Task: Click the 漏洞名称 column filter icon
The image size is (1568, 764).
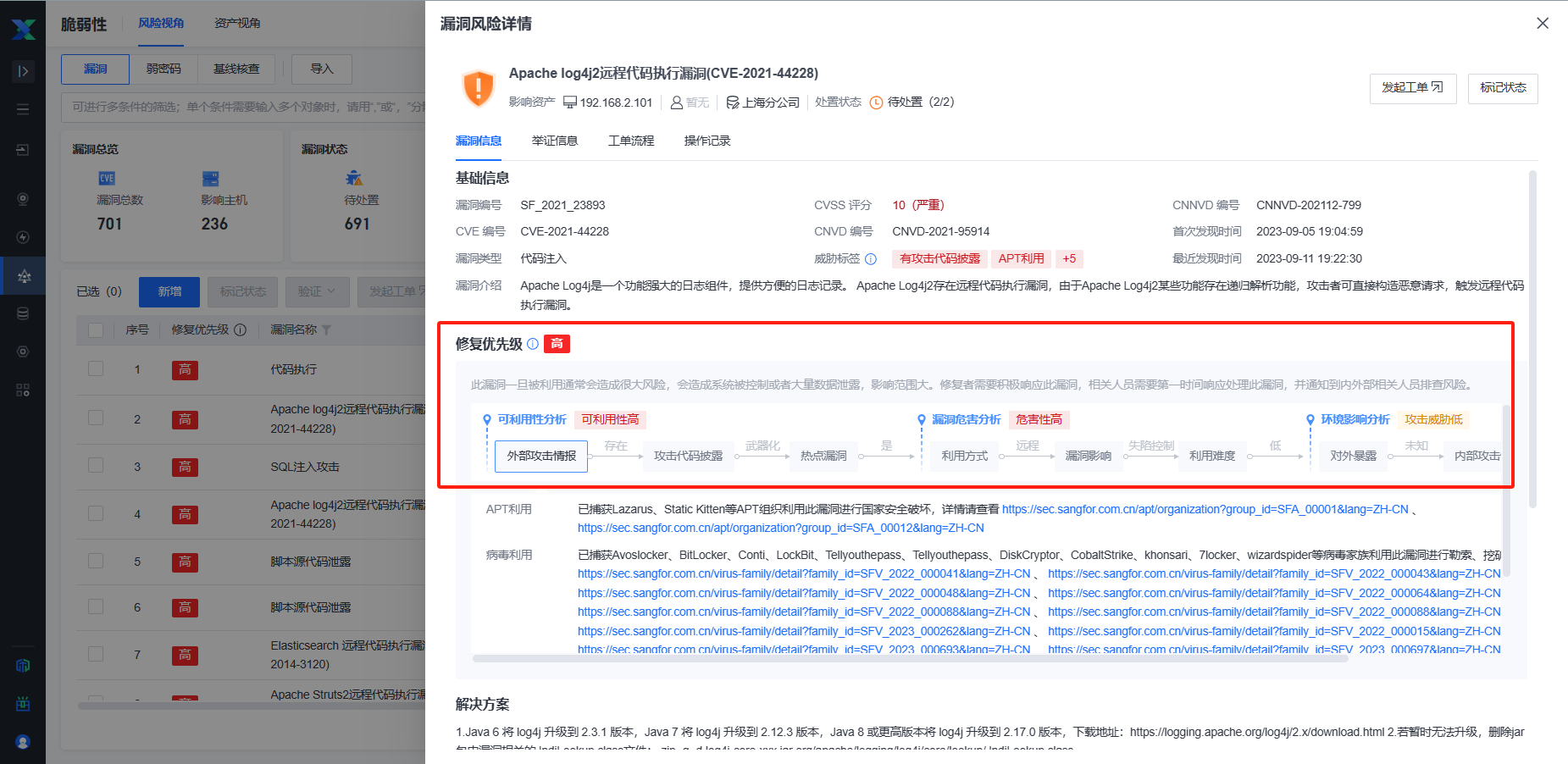Action: pyautogui.click(x=327, y=329)
